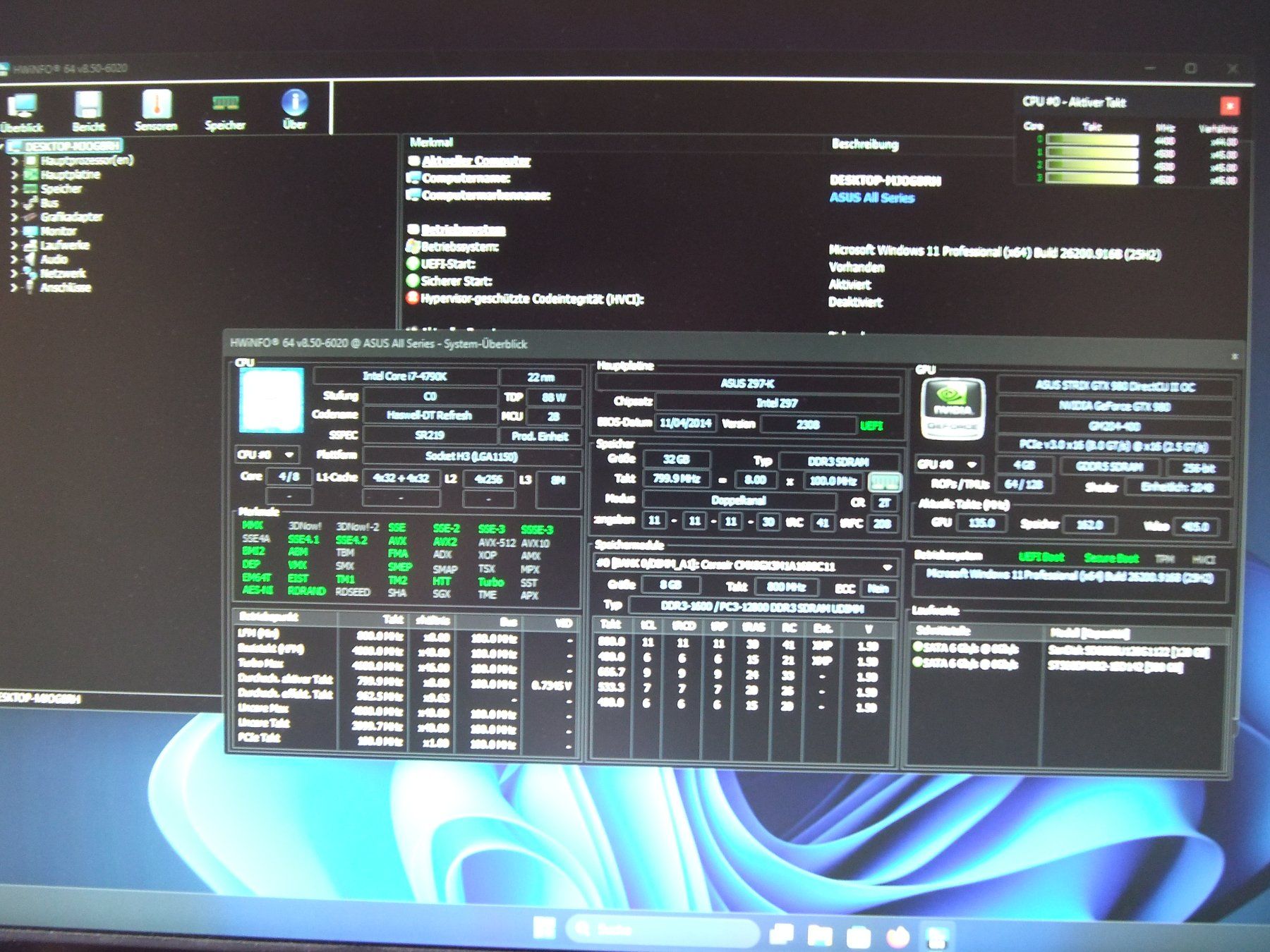This screenshot has width=1270, height=952.
Task: Click the ASUS All Series link
Action: coord(872,198)
